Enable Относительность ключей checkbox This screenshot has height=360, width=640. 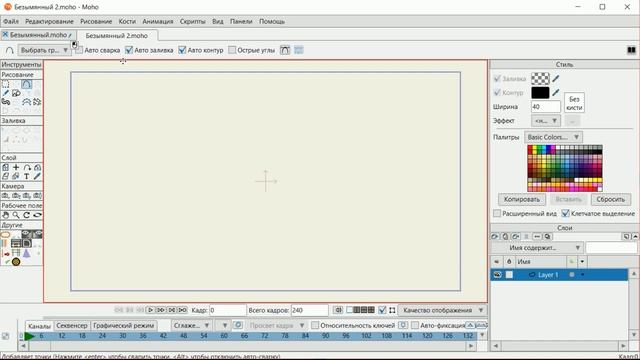point(315,325)
